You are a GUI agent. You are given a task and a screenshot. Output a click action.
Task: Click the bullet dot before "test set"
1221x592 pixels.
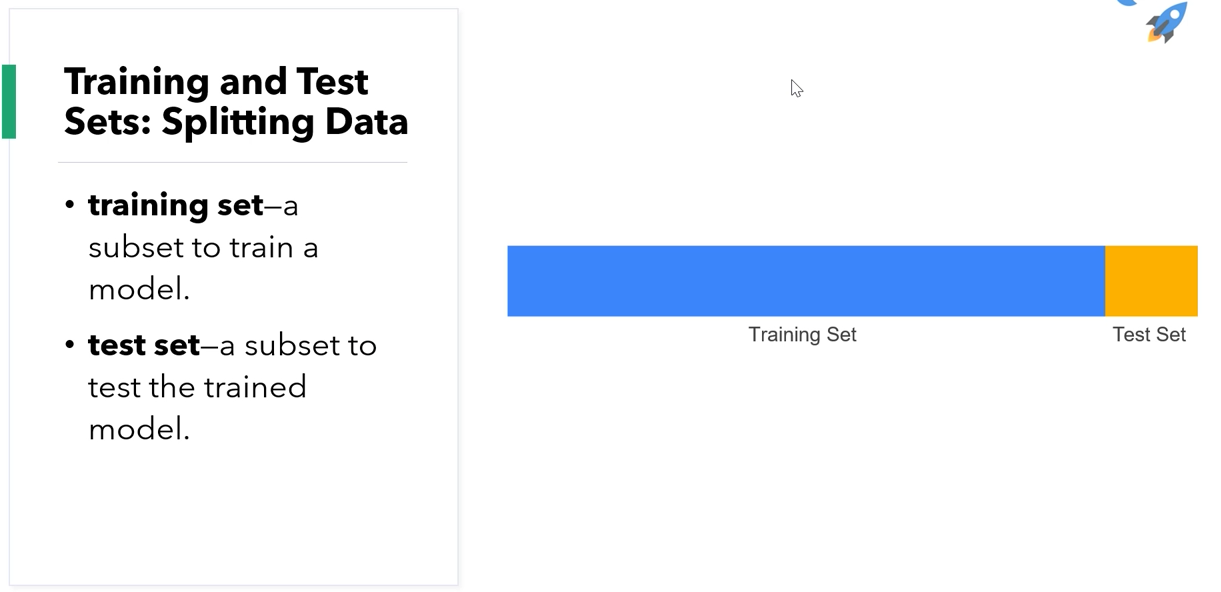pyautogui.click(x=70, y=346)
